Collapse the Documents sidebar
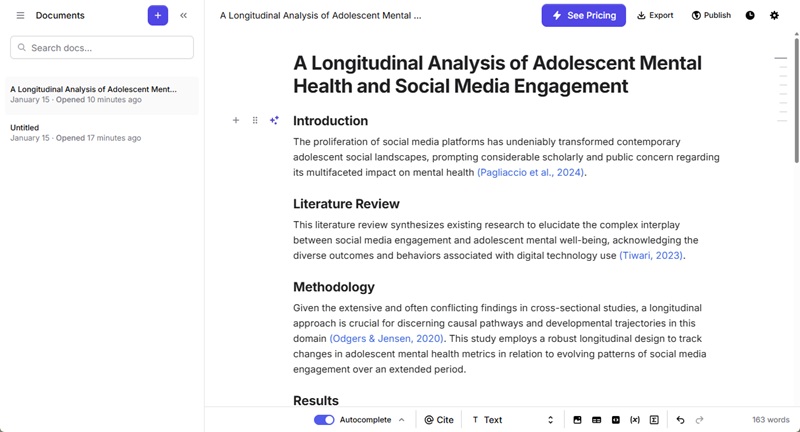Image resolution: width=800 pixels, height=432 pixels. click(184, 16)
